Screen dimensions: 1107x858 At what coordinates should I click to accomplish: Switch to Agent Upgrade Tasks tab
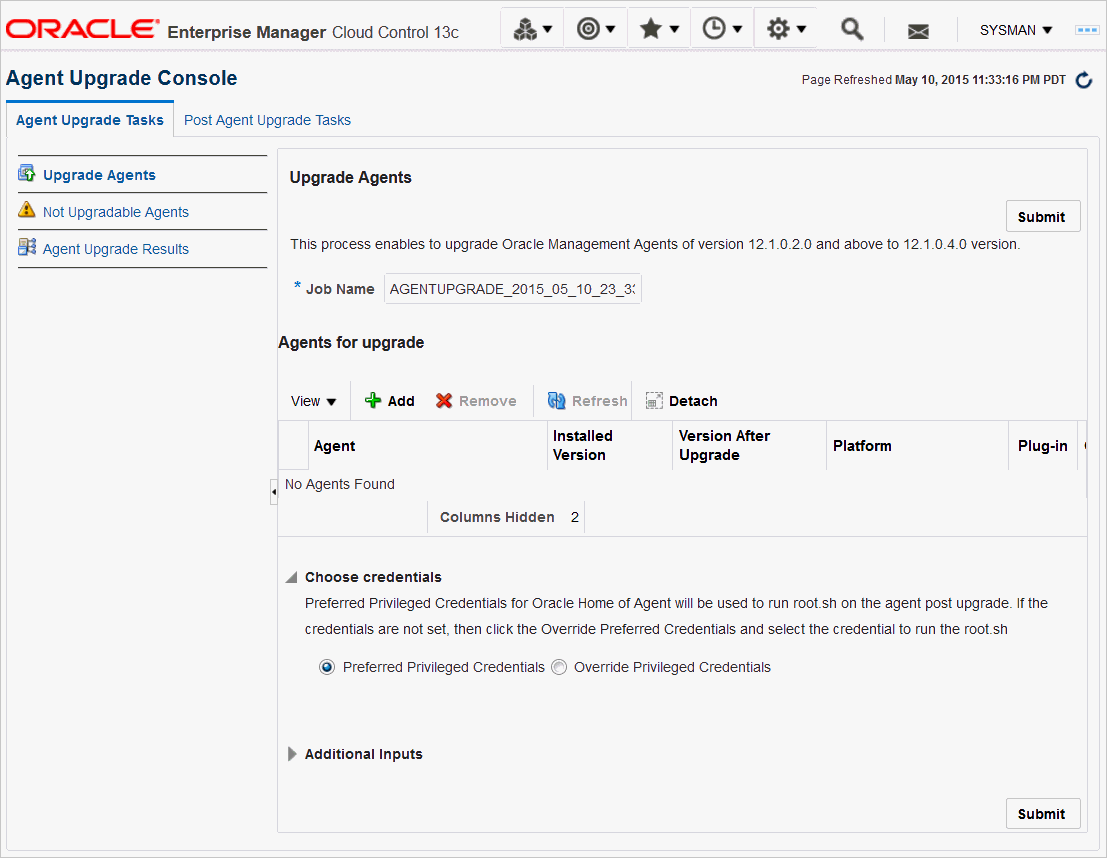90,120
